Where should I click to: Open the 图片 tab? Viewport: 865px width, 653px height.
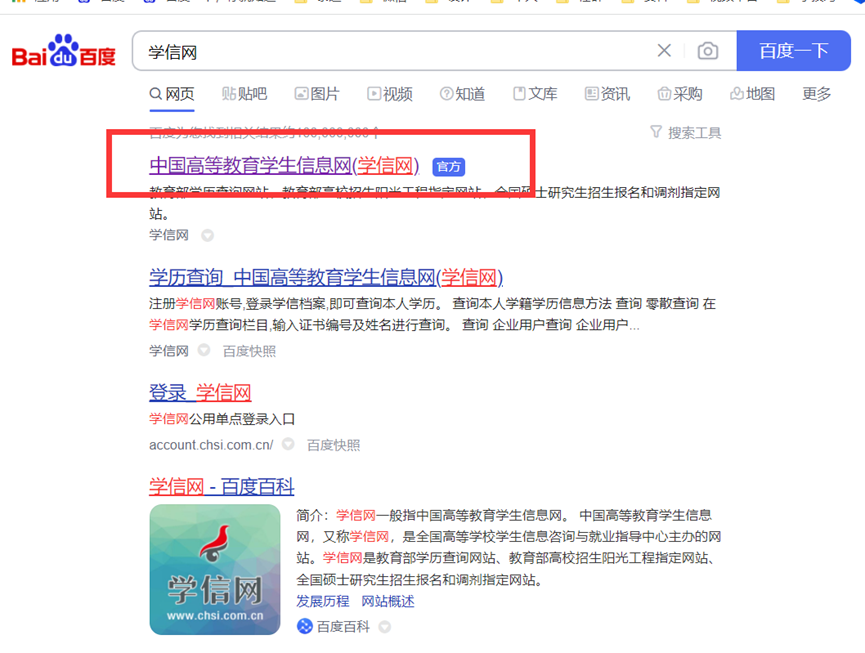pos(317,94)
